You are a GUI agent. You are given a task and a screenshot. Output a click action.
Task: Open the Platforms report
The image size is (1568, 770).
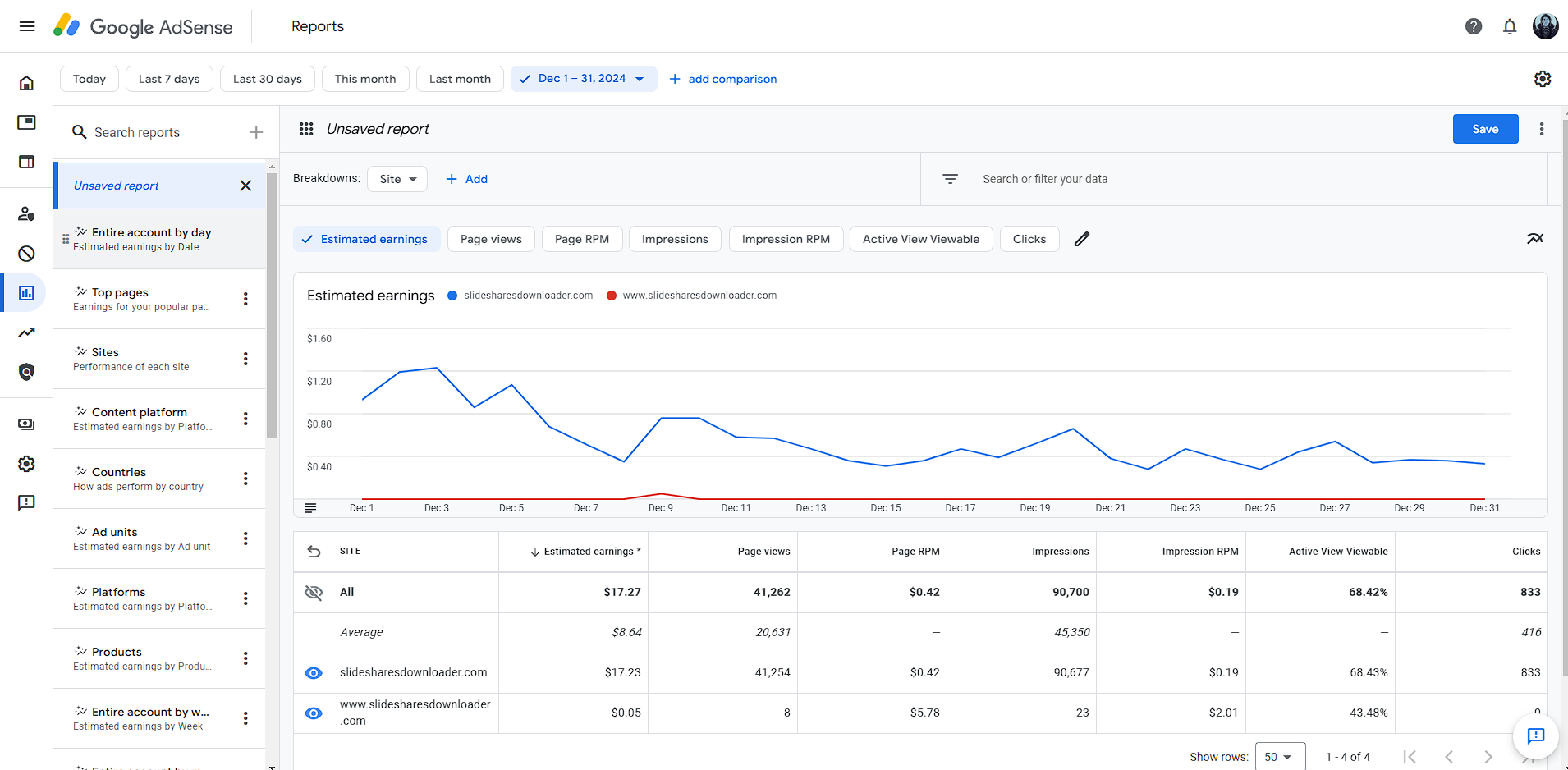coord(159,598)
